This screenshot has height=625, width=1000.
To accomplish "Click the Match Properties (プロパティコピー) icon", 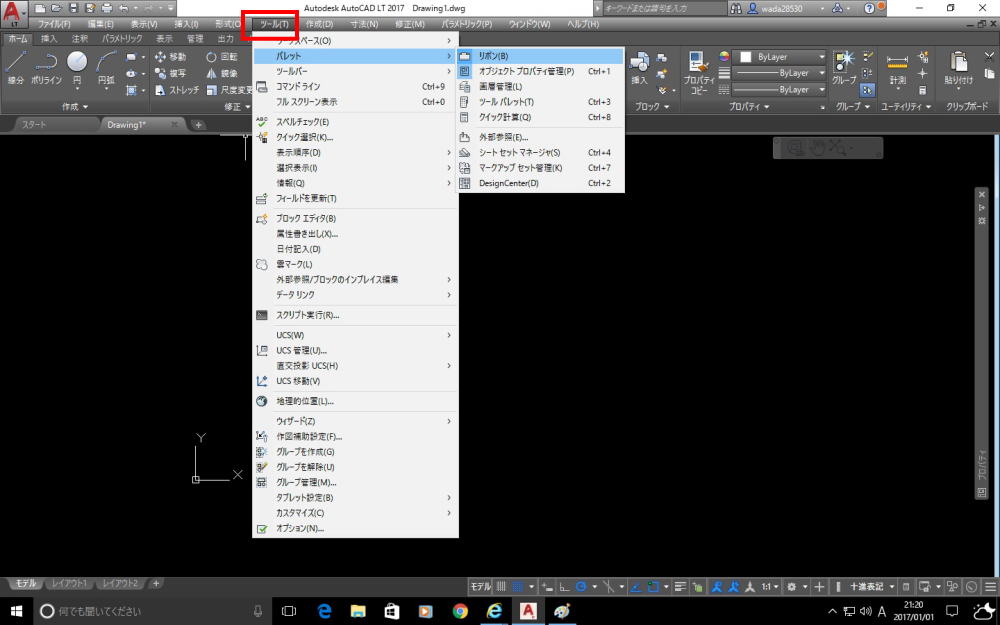I will tap(699, 71).
